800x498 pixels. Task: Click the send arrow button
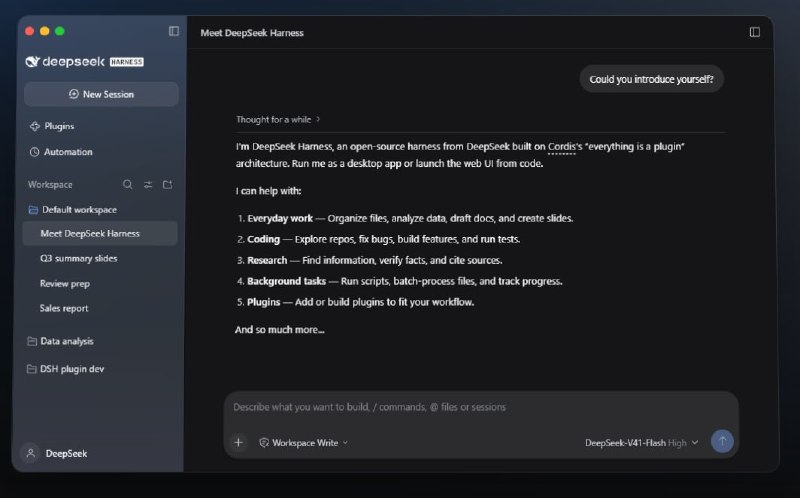(722, 441)
